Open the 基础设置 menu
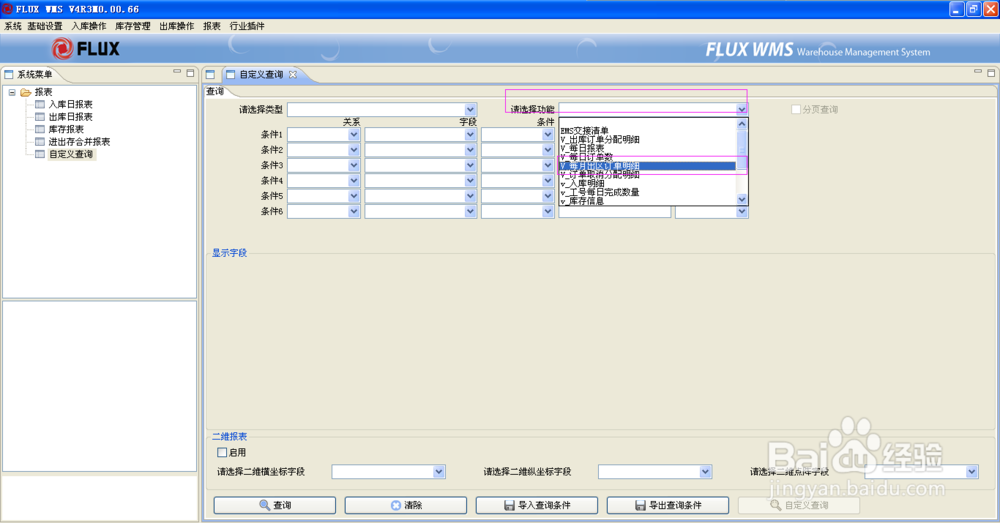The width and height of the screenshot is (1000, 523). tap(45, 26)
